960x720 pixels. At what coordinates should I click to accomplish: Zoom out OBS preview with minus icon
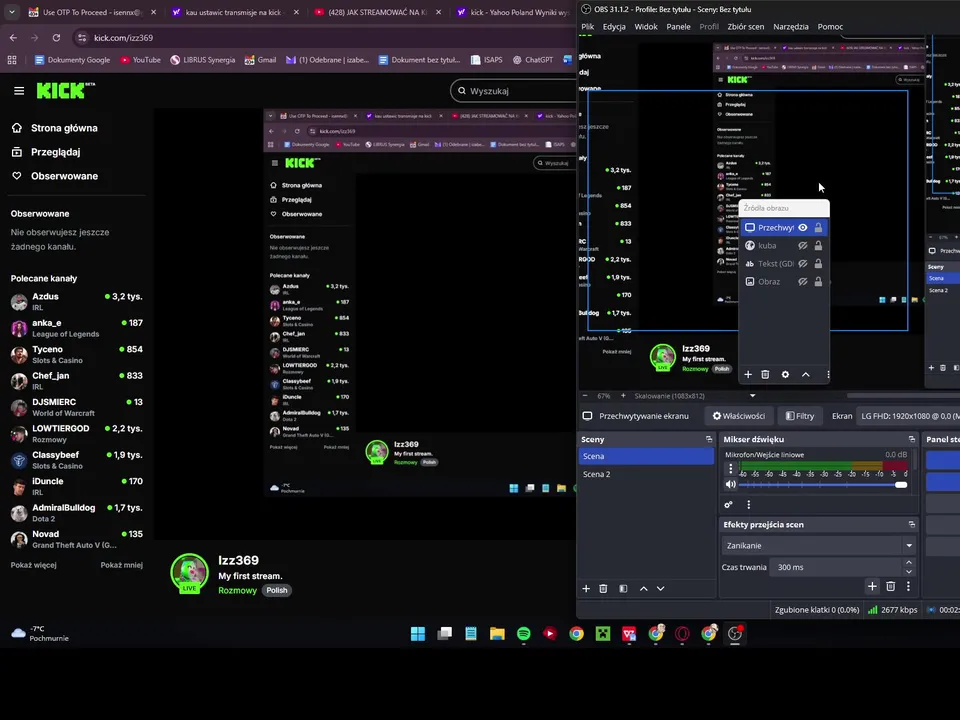(585, 396)
